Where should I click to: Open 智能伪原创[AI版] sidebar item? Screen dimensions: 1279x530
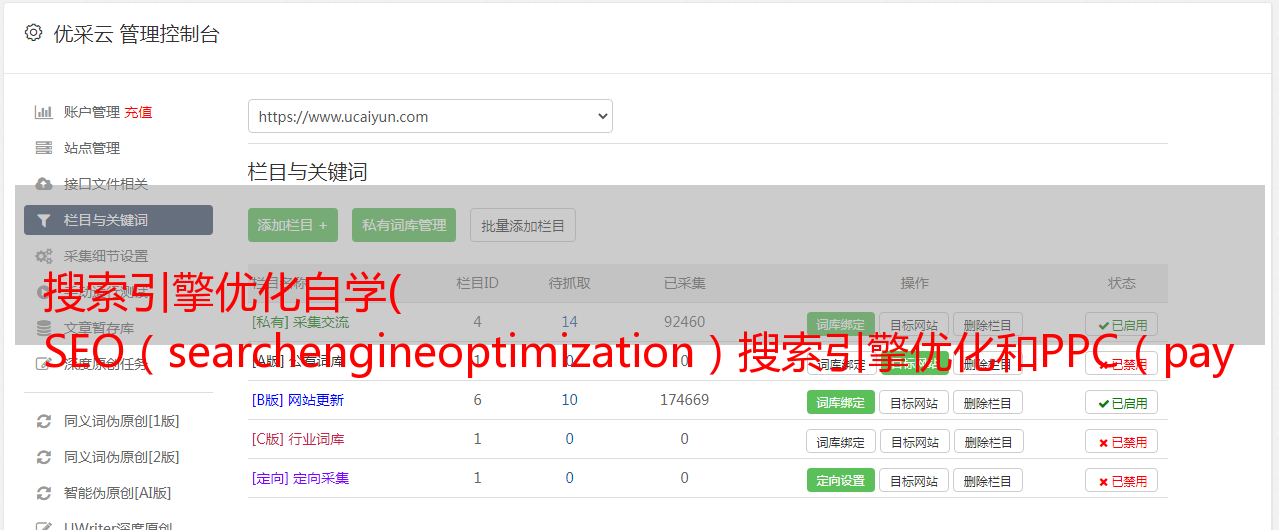coord(118,493)
